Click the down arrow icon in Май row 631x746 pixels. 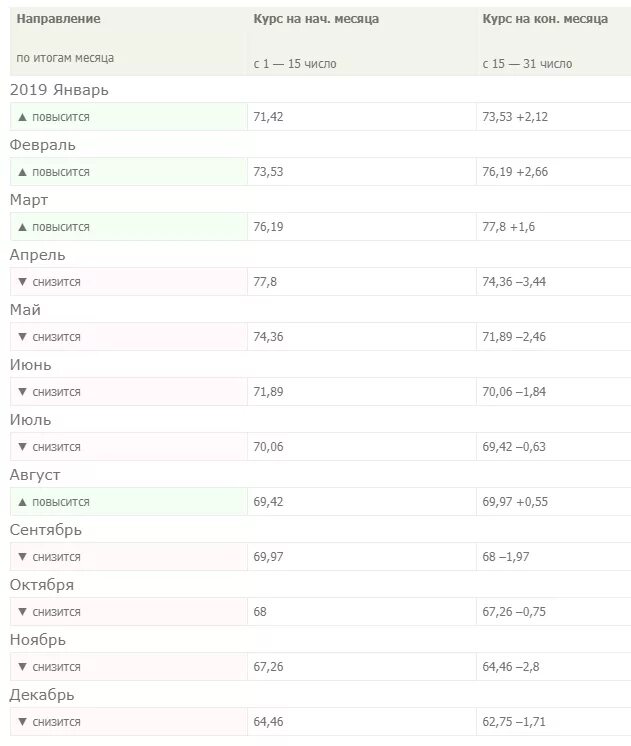point(22,337)
